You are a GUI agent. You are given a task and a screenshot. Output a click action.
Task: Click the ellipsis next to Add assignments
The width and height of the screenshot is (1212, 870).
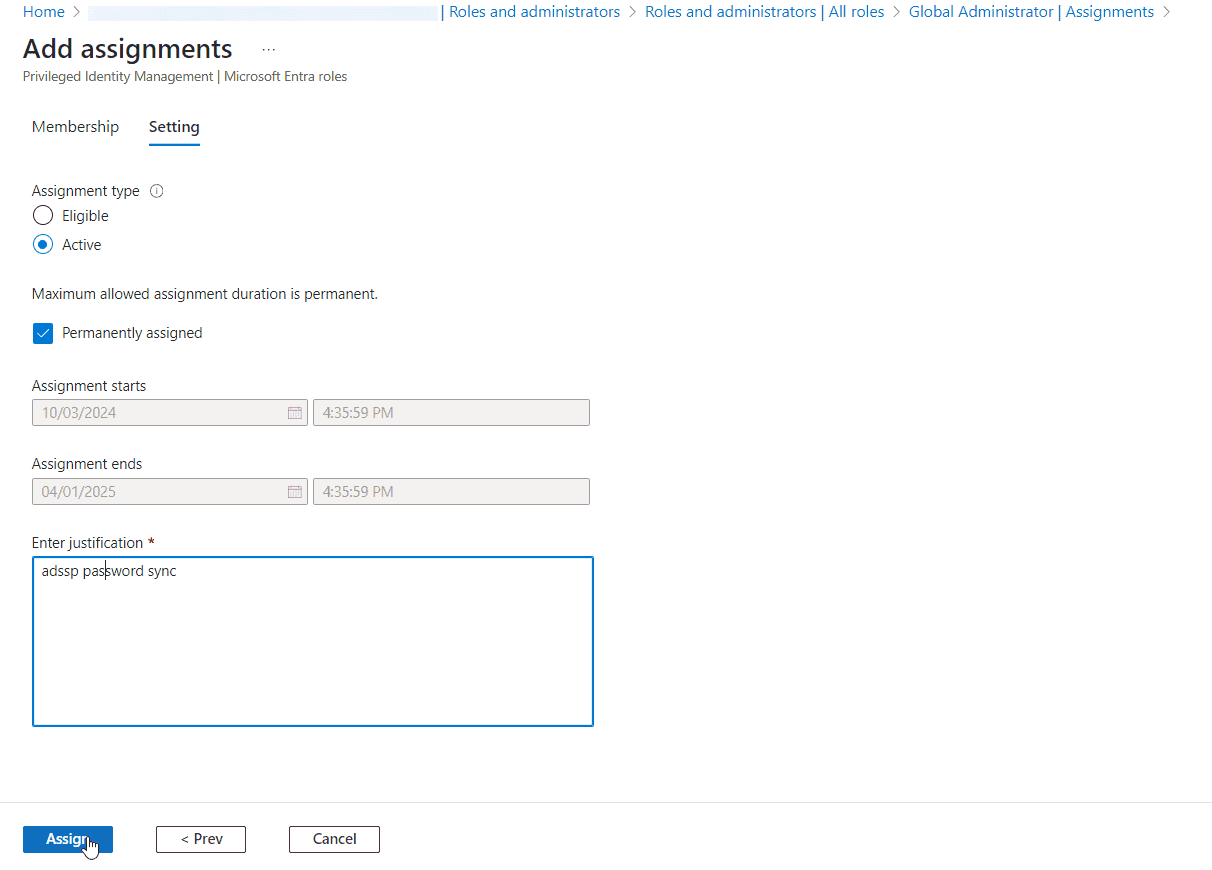(267, 49)
